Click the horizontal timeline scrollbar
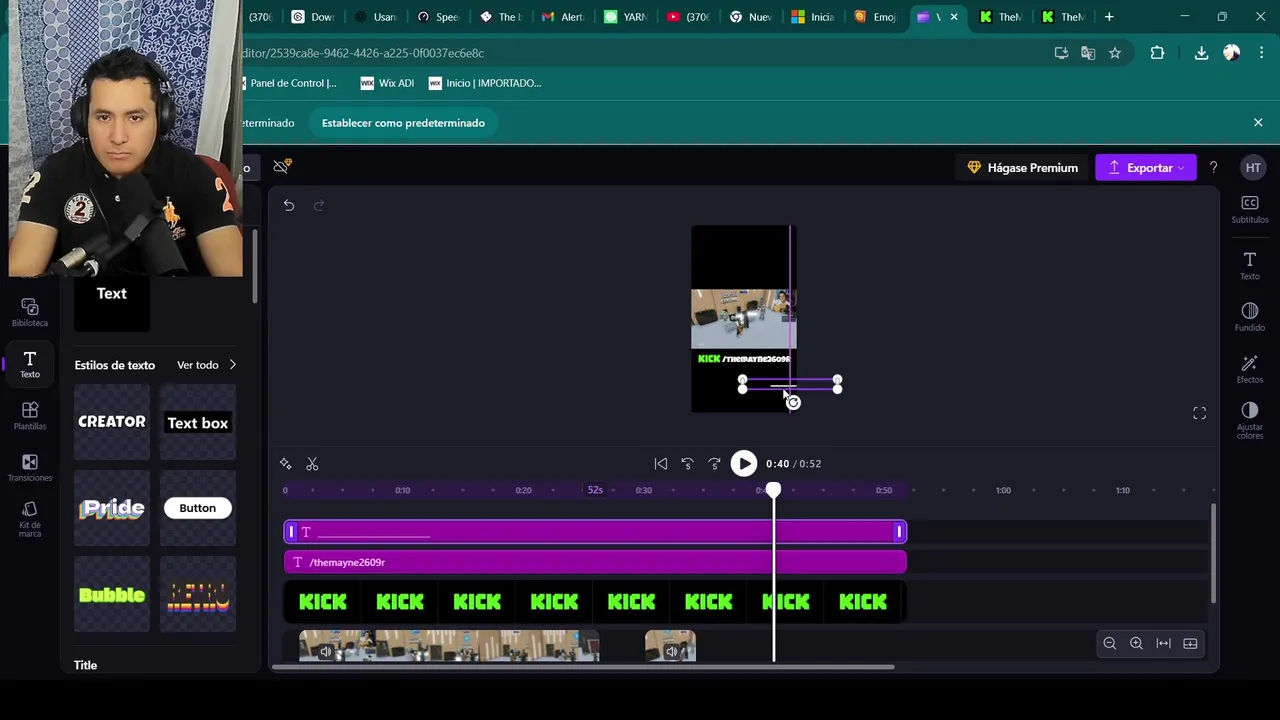This screenshot has width=1280, height=720. click(583, 667)
